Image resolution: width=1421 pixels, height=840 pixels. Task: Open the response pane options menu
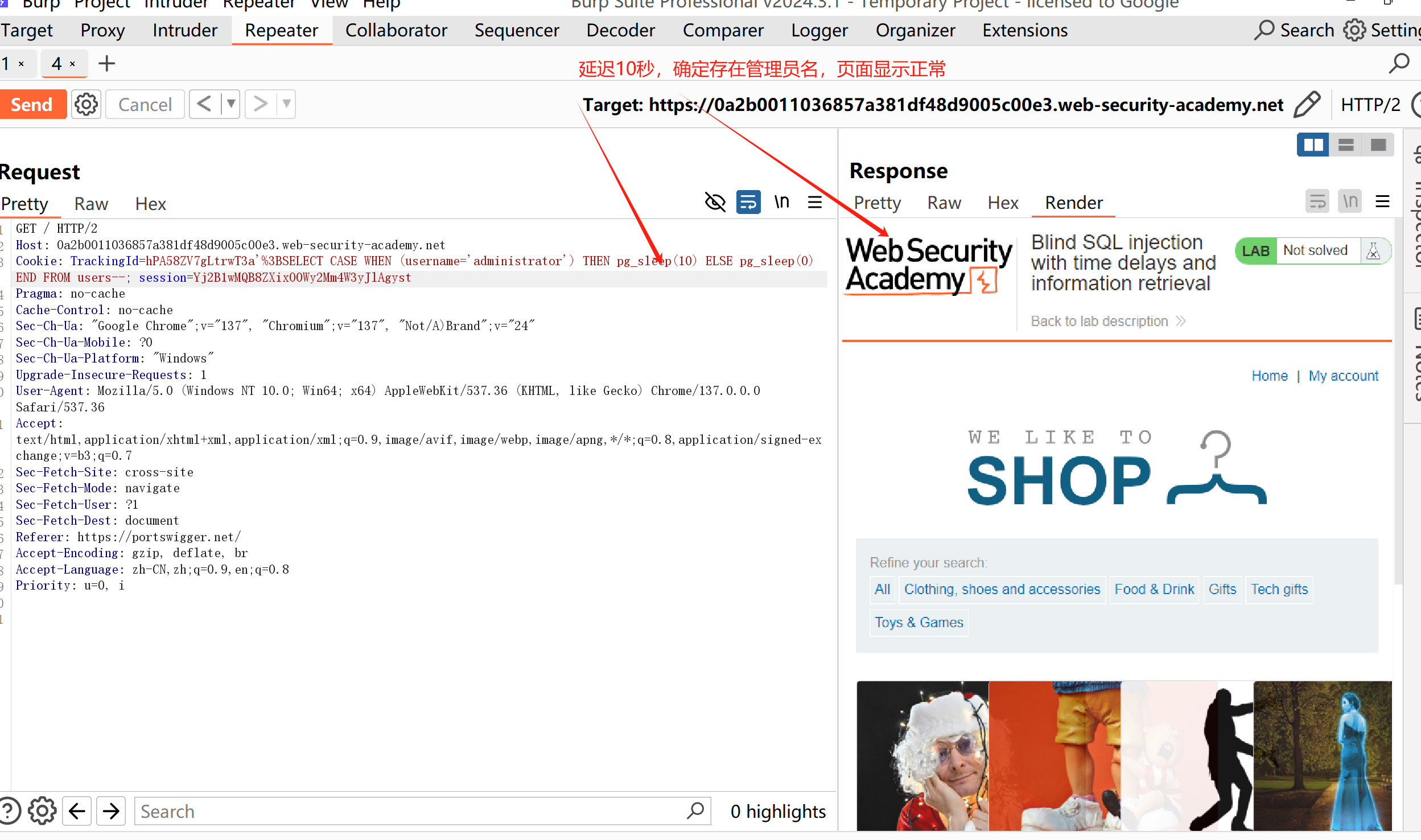click(1382, 201)
